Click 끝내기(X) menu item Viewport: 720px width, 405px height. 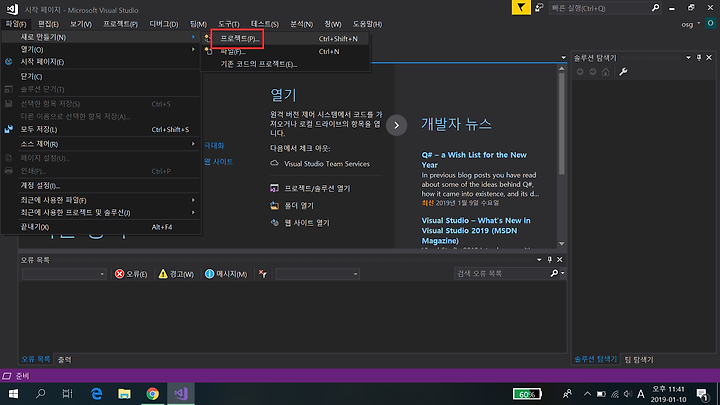[101, 227]
